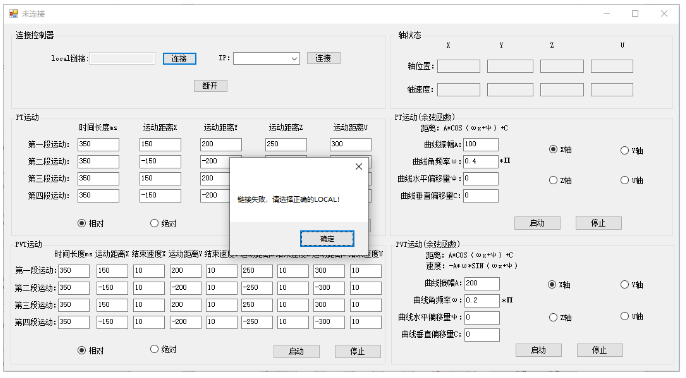The image size is (686, 378).
Task: Click the X axis speed (轴速度) field
Action: 458,90
